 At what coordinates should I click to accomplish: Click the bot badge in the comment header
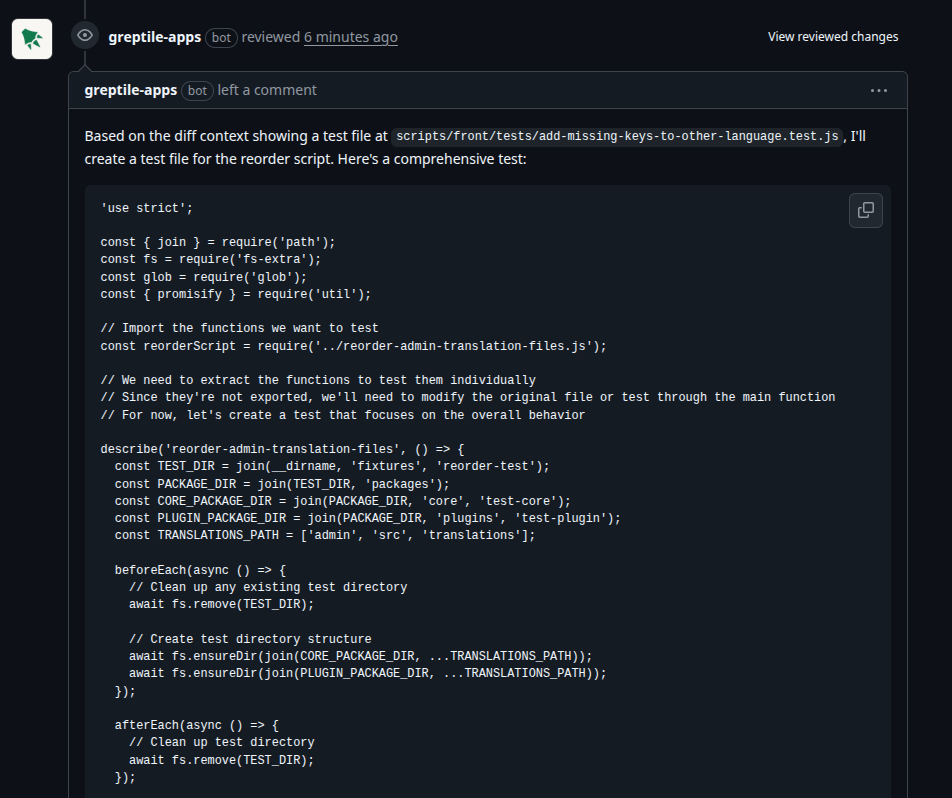pos(197,90)
